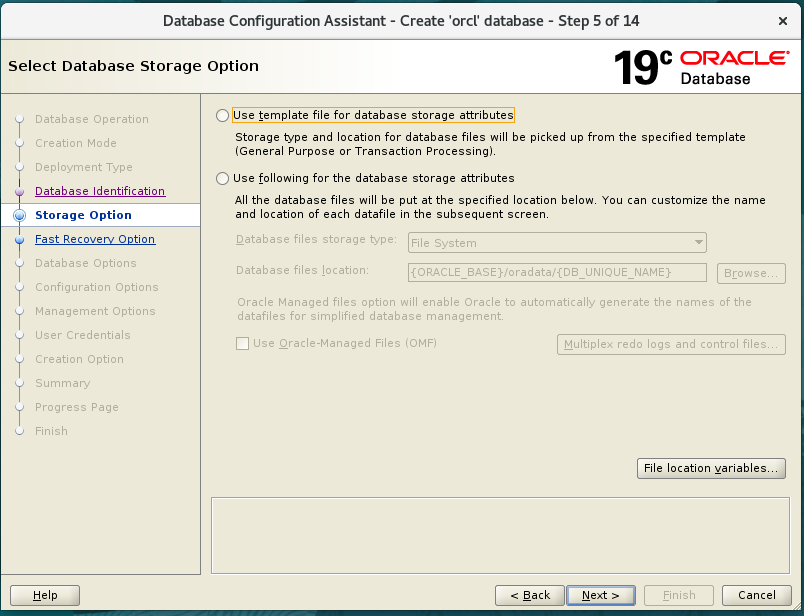Viewport: 804px width, 616px height.
Task: Click the Configuration Options step
Action: [x=96, y=287]
